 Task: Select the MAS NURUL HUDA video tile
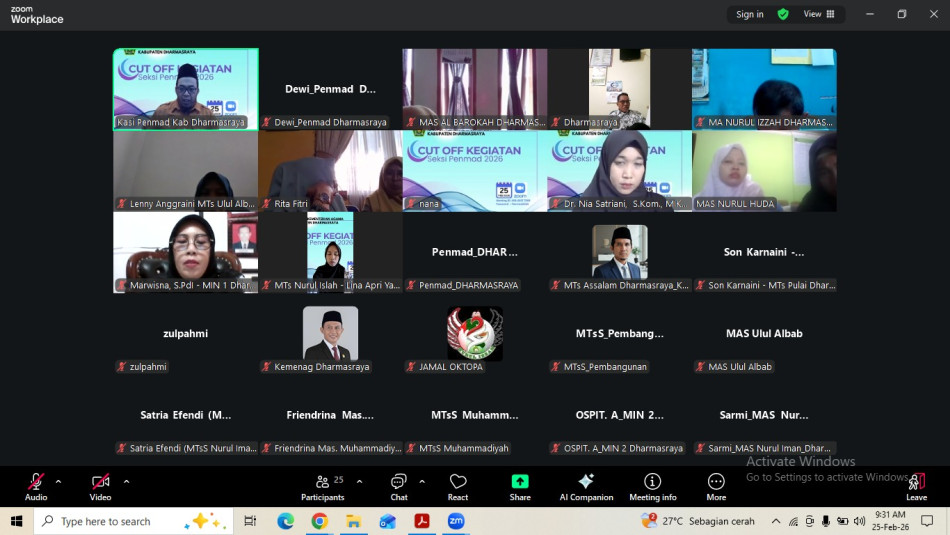[x=764, y=171]
